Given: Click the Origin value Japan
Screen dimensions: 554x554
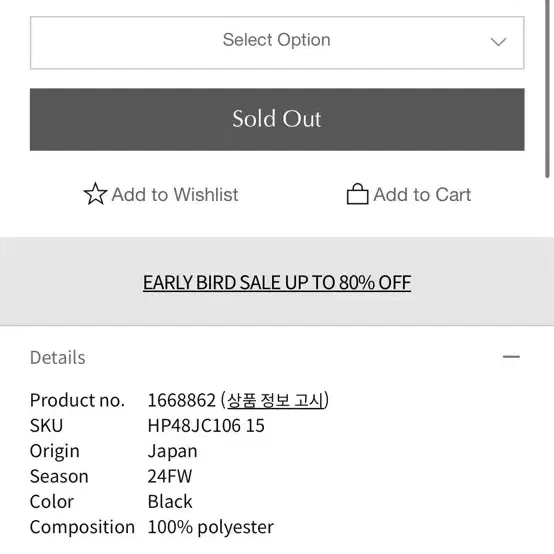Looking at the screenshot, I should (x=172, y=451).
